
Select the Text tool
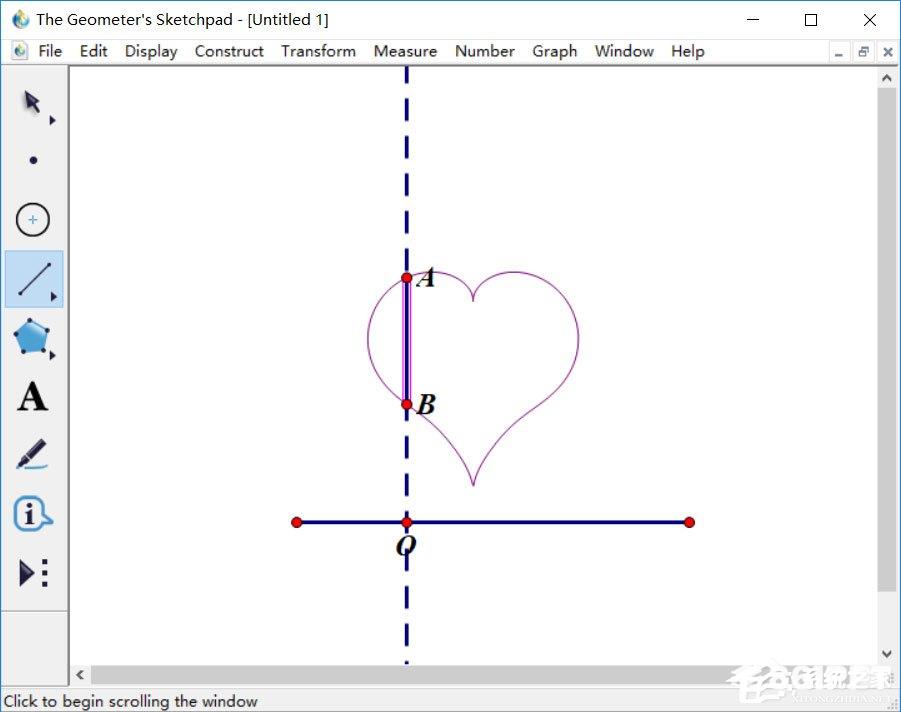(32, 397)
